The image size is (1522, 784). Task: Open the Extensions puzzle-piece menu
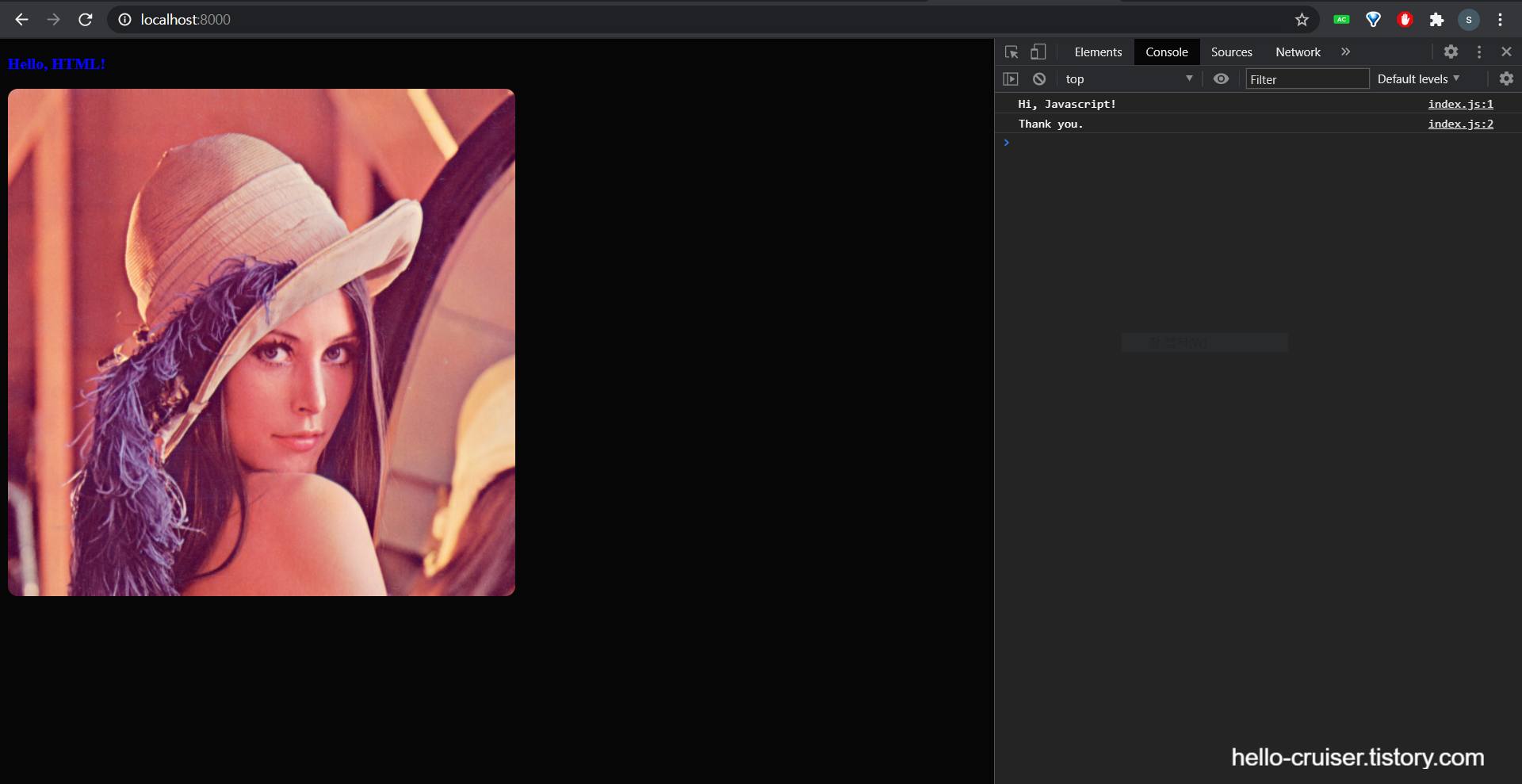click(1436, 20)
